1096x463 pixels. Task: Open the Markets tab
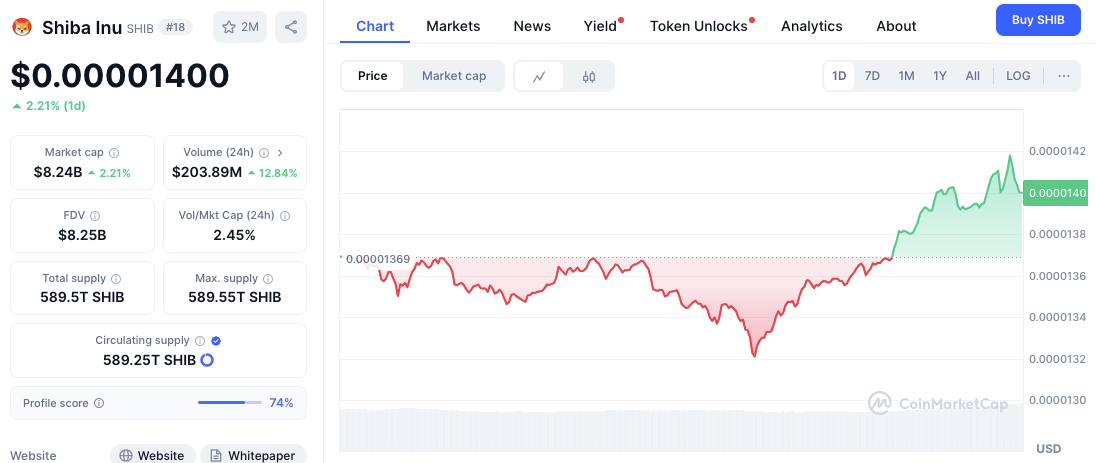pos(453,26)
